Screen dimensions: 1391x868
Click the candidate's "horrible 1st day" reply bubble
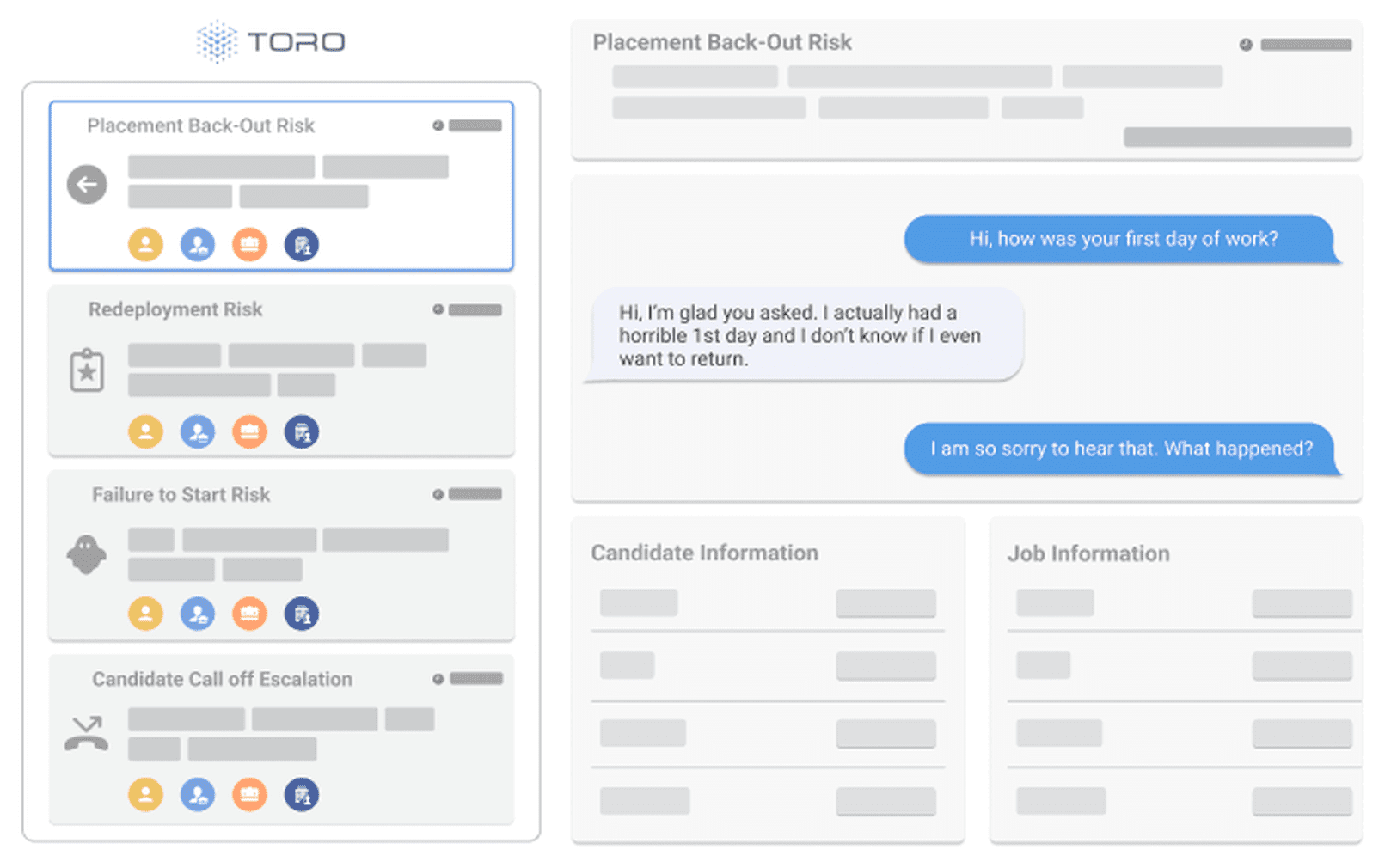804,335
